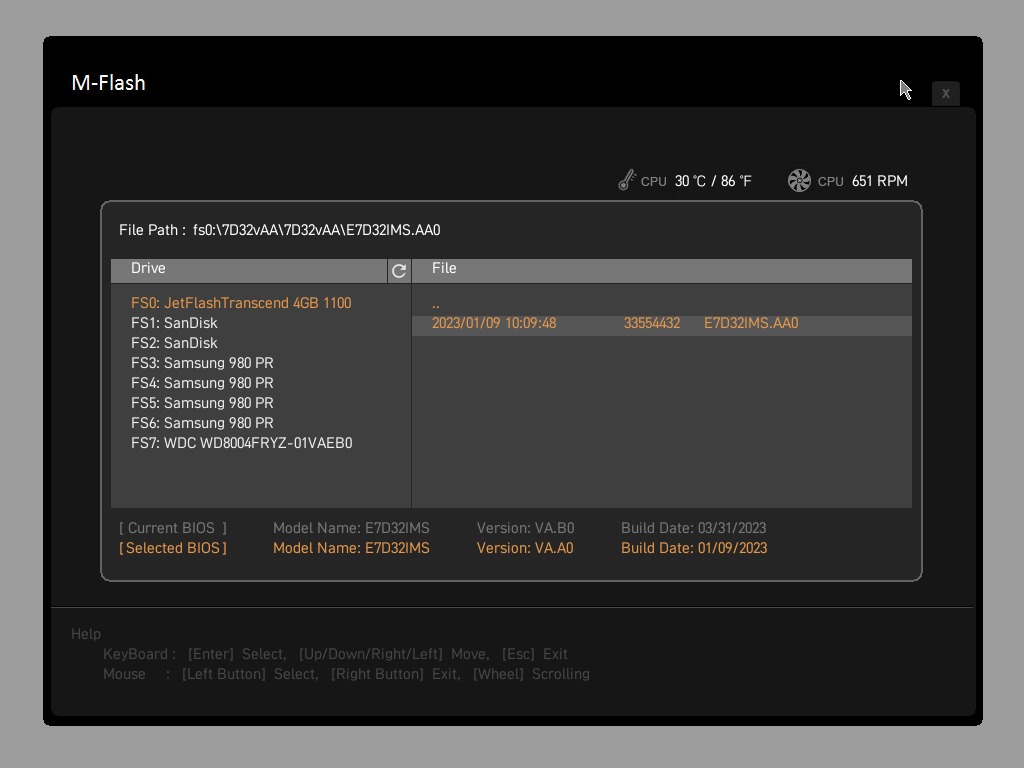Select FS7 WDC WD8004FRYZ drive
The width and height of the screenshot is (1024, 768).
point(241,443)
